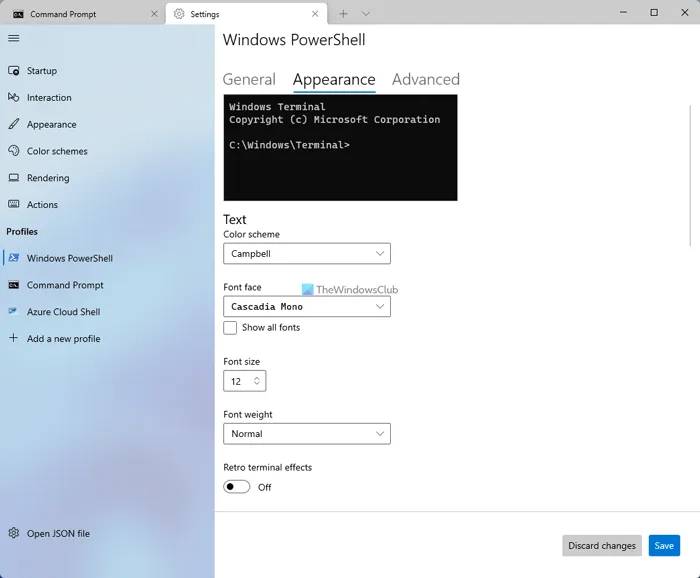Close the Settings tab

[315, 14]
